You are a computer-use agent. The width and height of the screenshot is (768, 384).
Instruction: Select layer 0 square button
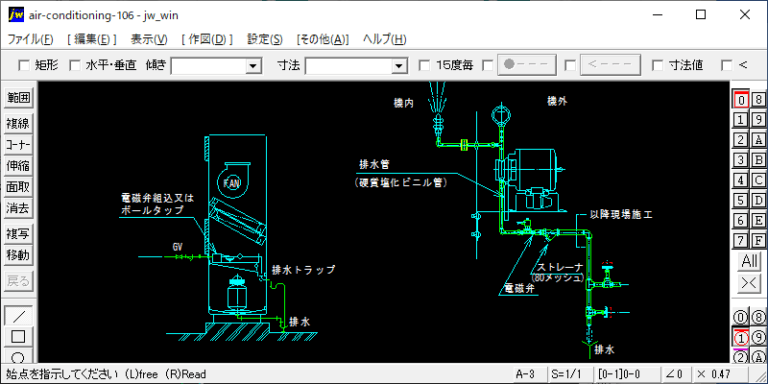(x=741, y=99)
